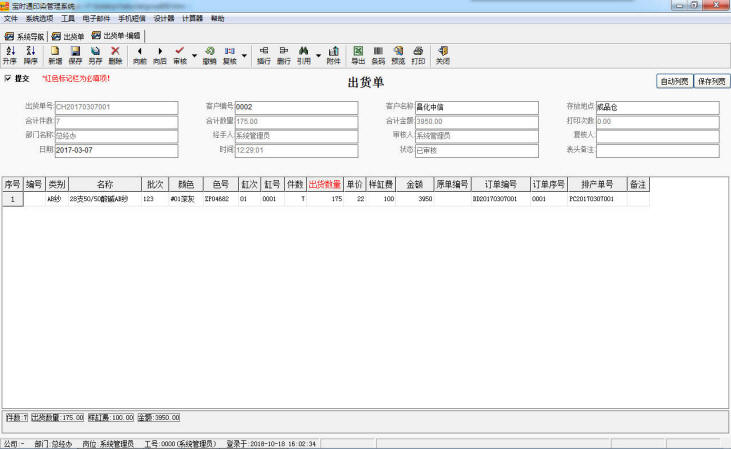Viewport: 731px width, 449px height.
Task: Open the 工具 menu
Action: (68, 19)
